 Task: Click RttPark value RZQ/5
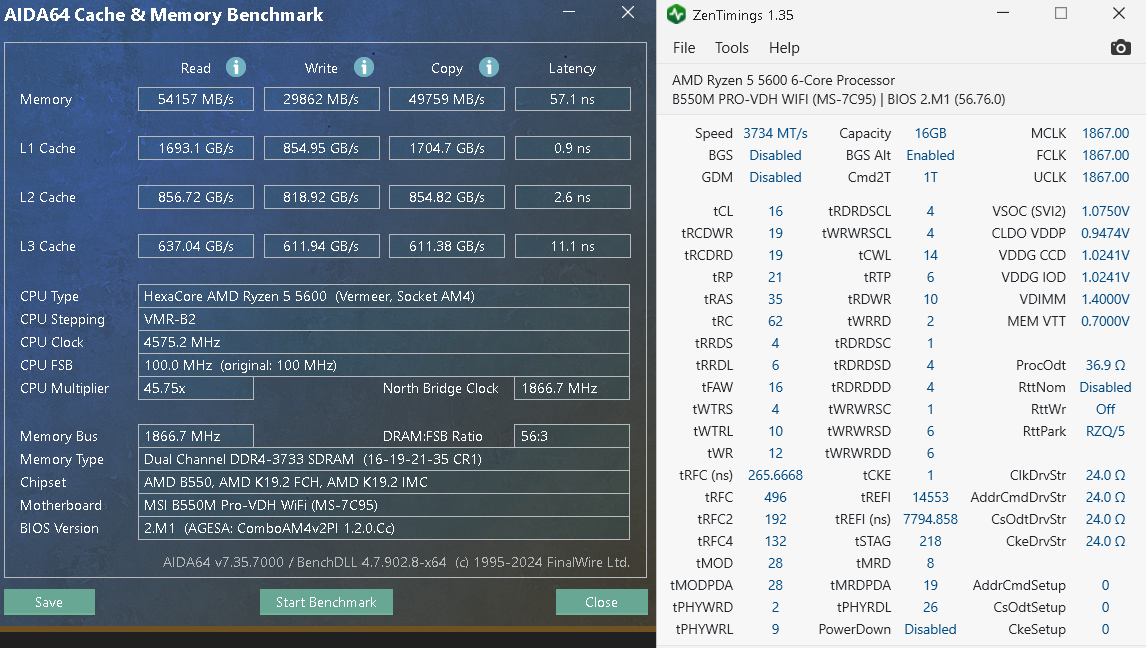tap(1105, 431)
